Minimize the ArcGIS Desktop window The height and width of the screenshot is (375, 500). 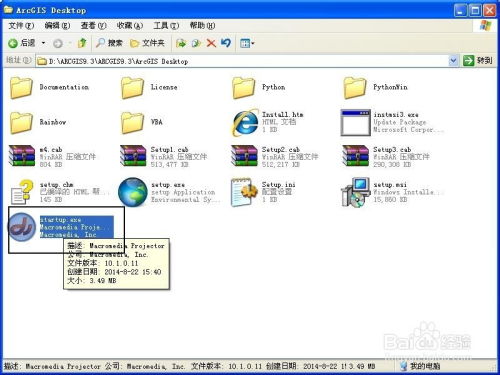460,11
